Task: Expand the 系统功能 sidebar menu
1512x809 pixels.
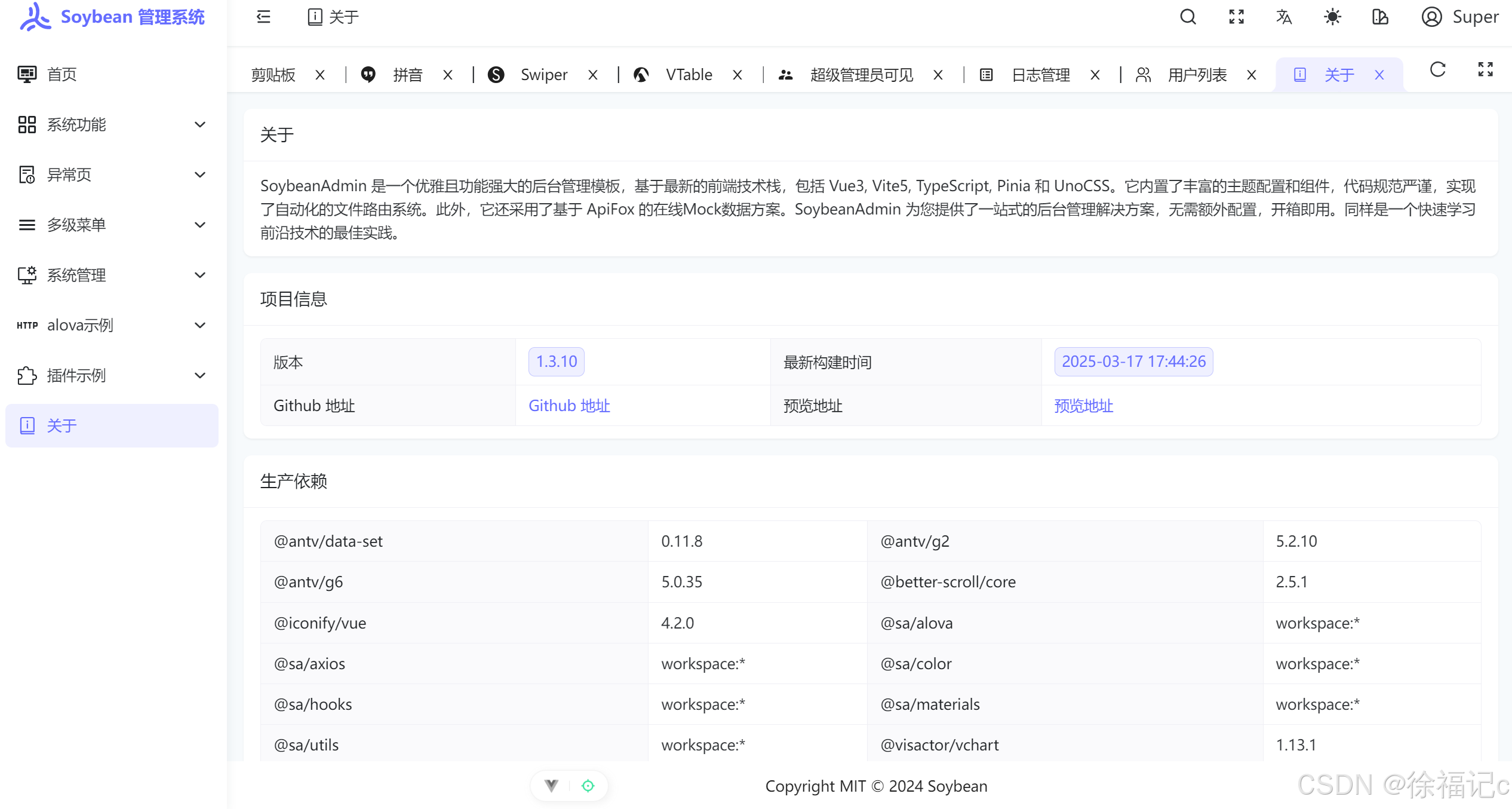Action: coord(112,124)
